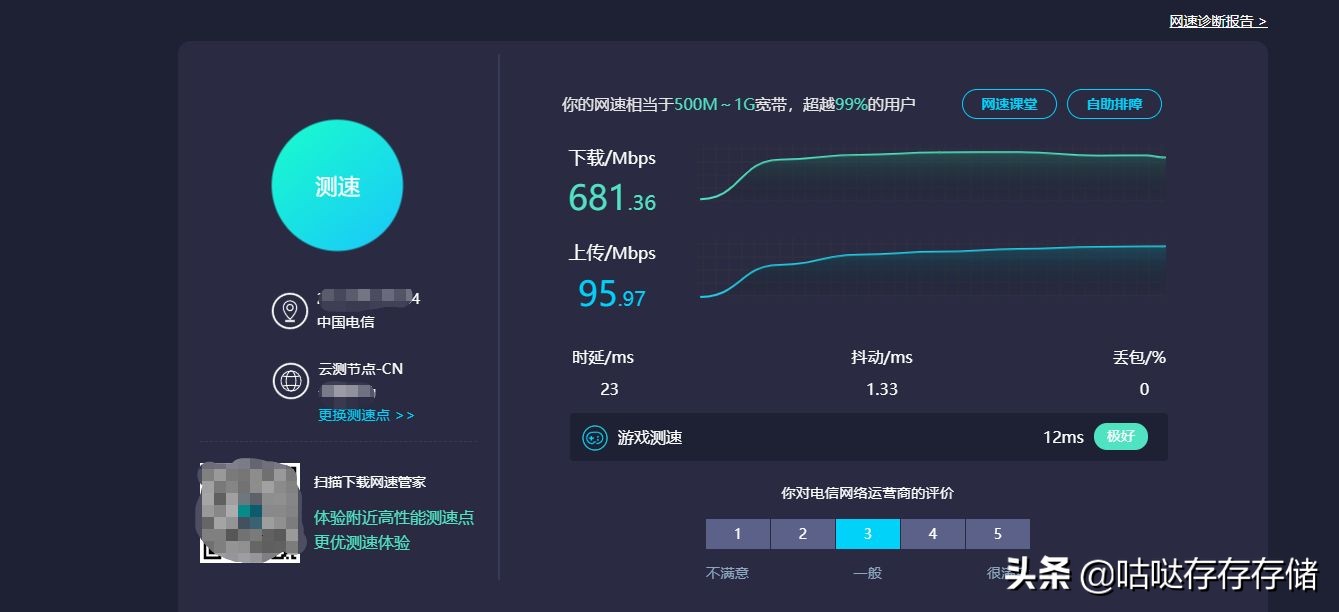Open 网速课堂
Viewport: 1339px width, 612px height.
[x=1009, y=103]
